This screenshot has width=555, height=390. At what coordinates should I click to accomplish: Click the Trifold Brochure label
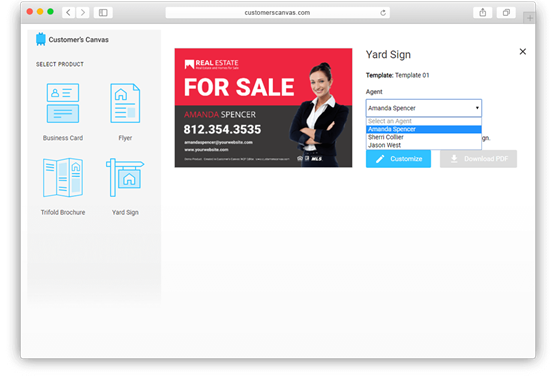63,212
